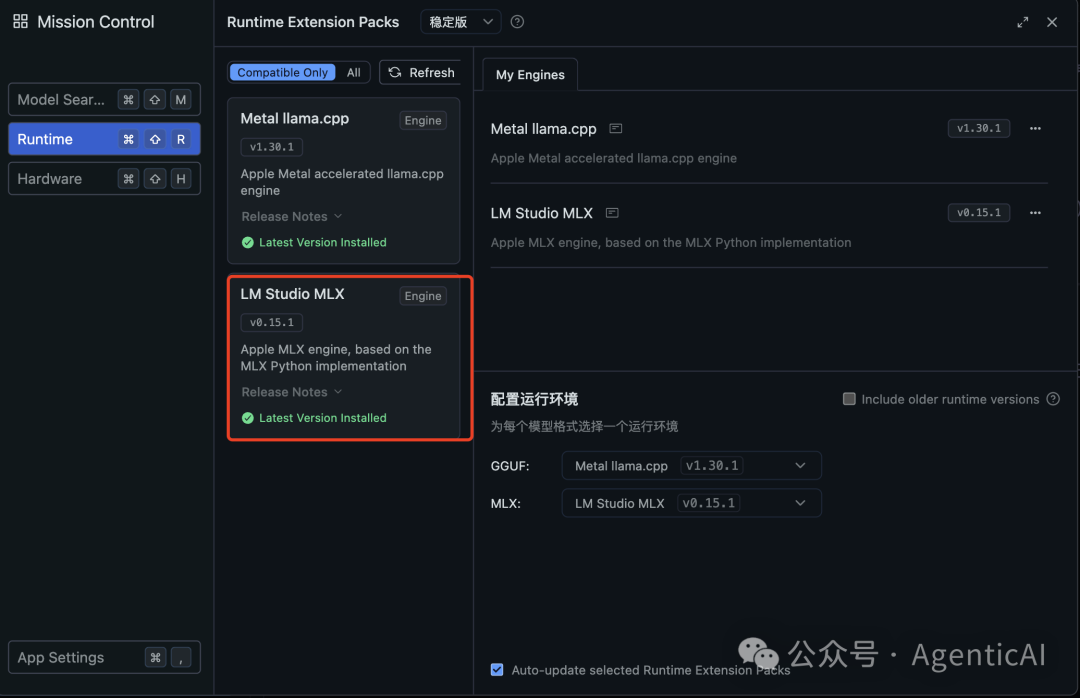1080x698 pixels.
Task: Open App Settings
Action: (x=105, y=657)
